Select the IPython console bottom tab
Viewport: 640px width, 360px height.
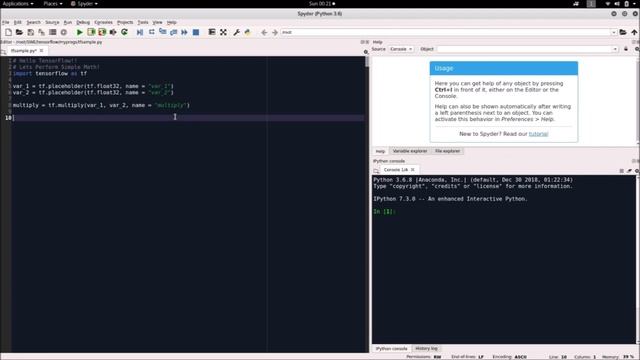click(x=391, y=349)
